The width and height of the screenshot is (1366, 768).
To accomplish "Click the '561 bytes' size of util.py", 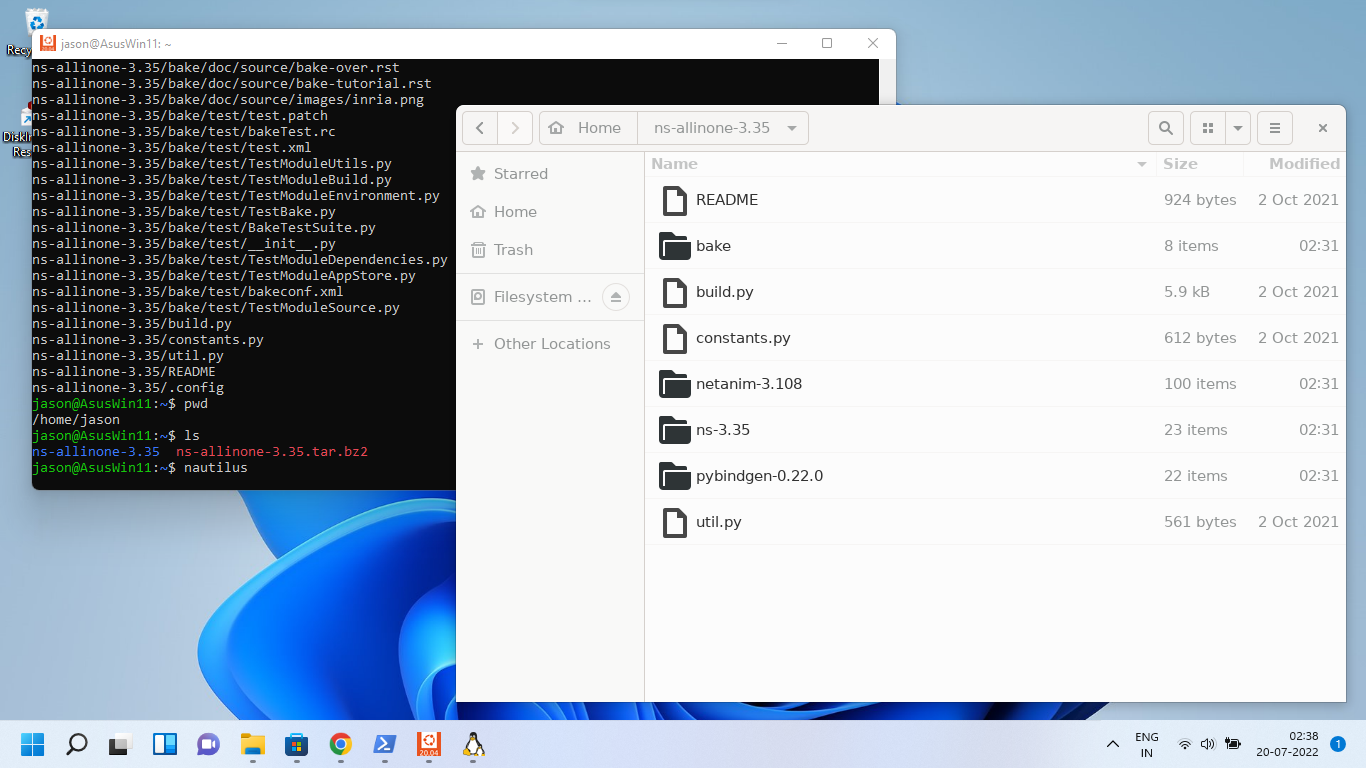I will click(x=1200, y=522).
